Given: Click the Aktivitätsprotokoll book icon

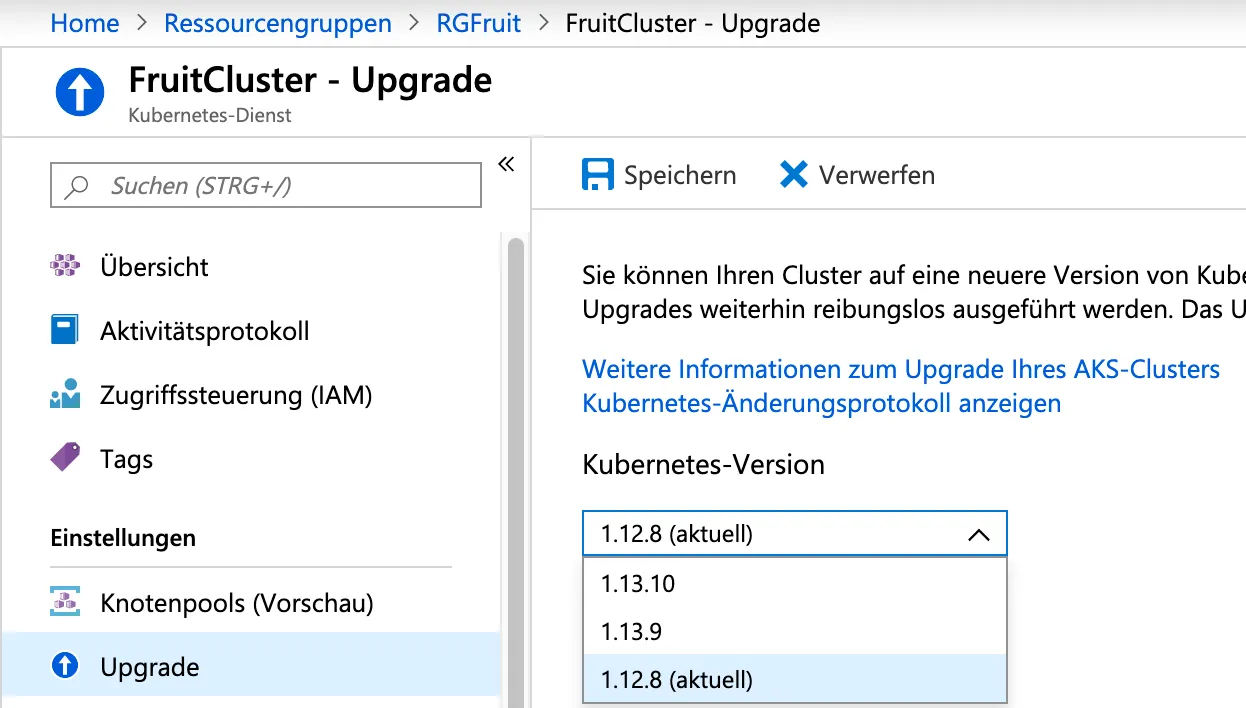Looking at the screenshot, I should [65, 331].
